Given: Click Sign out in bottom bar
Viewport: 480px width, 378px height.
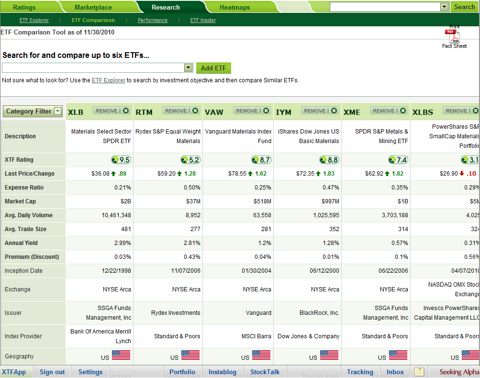Looking at the screenshot, I should click(52, 372).
